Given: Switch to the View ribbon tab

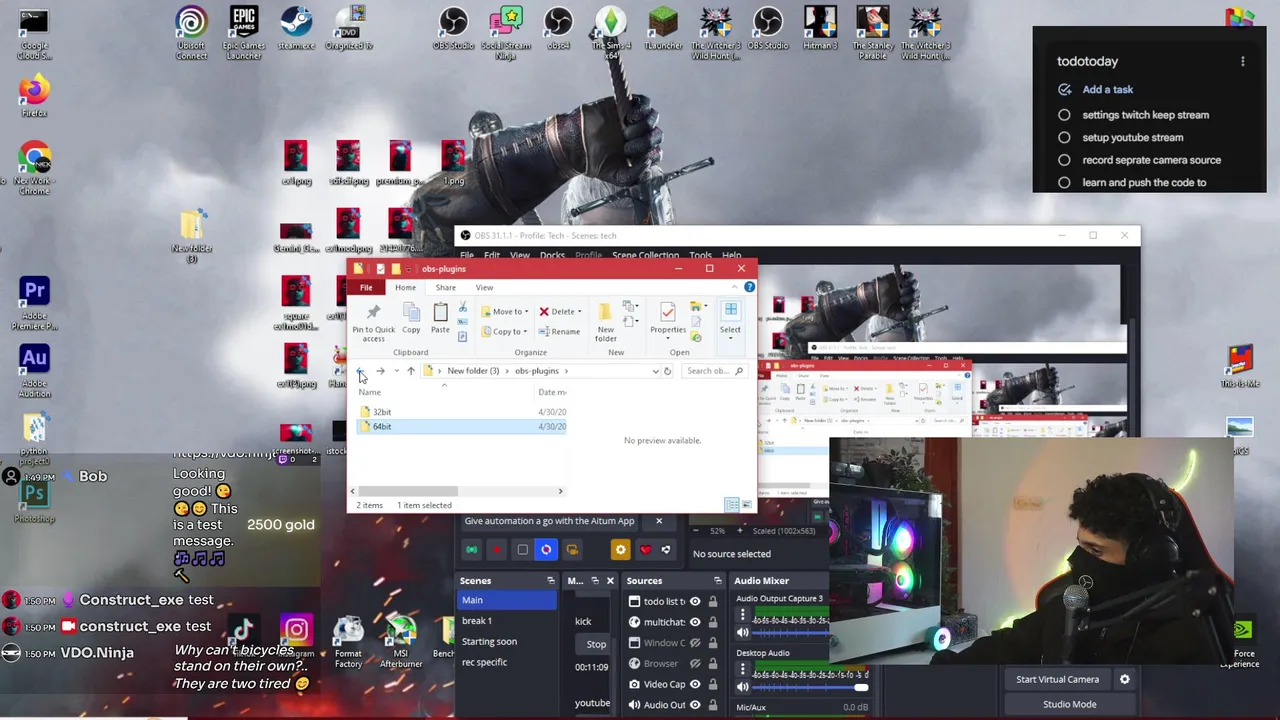Looking at the screenshot, I should tap(484, 288).
